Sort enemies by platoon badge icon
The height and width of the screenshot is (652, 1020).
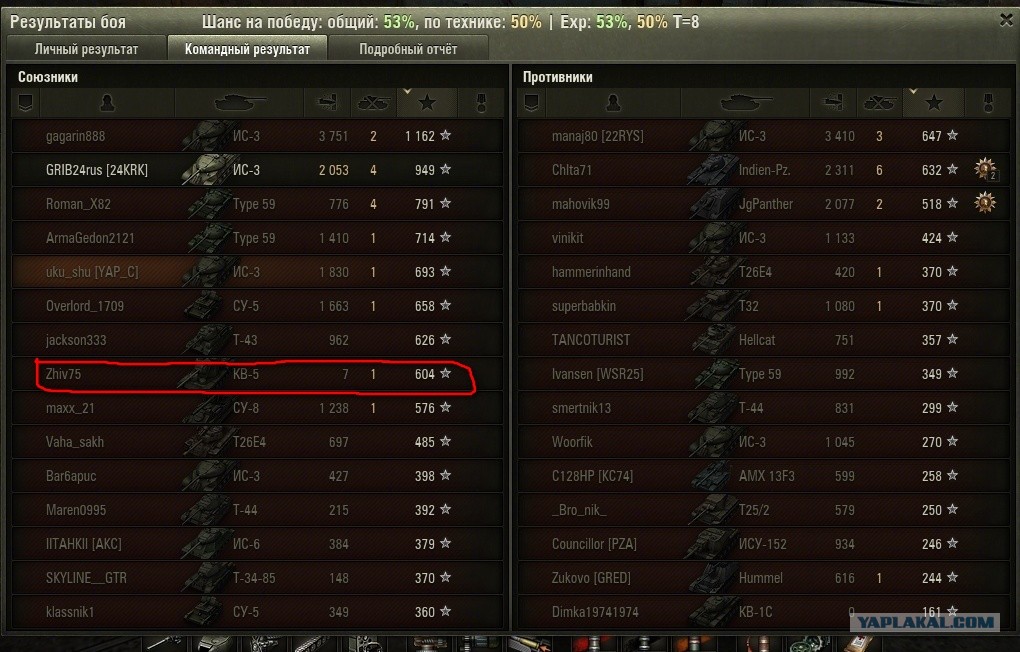531,102
